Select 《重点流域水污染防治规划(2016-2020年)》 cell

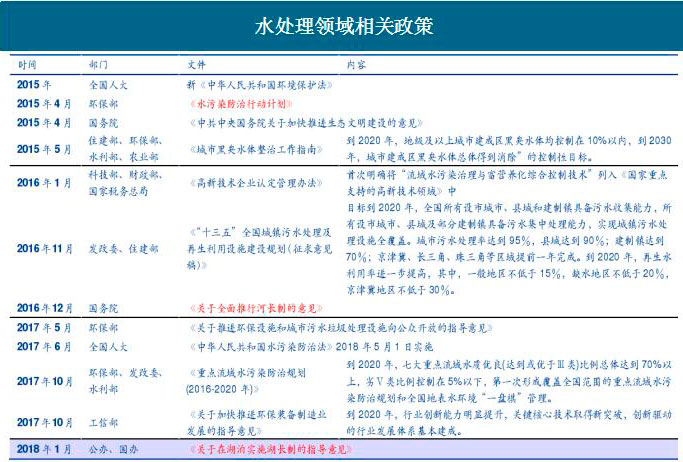click(246, 381)
